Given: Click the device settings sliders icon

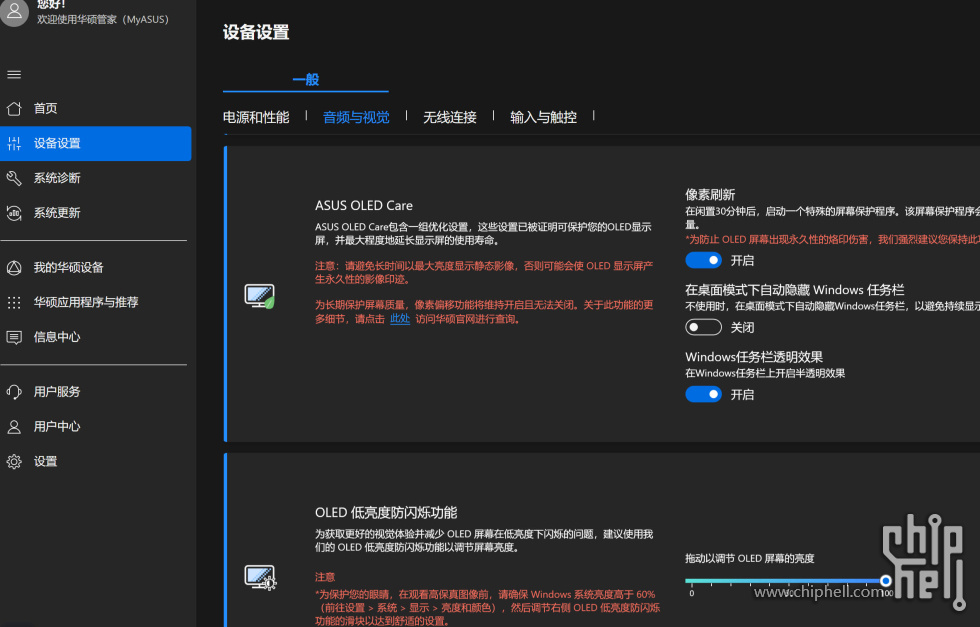Looking at the screenshot, I should 14,143.
